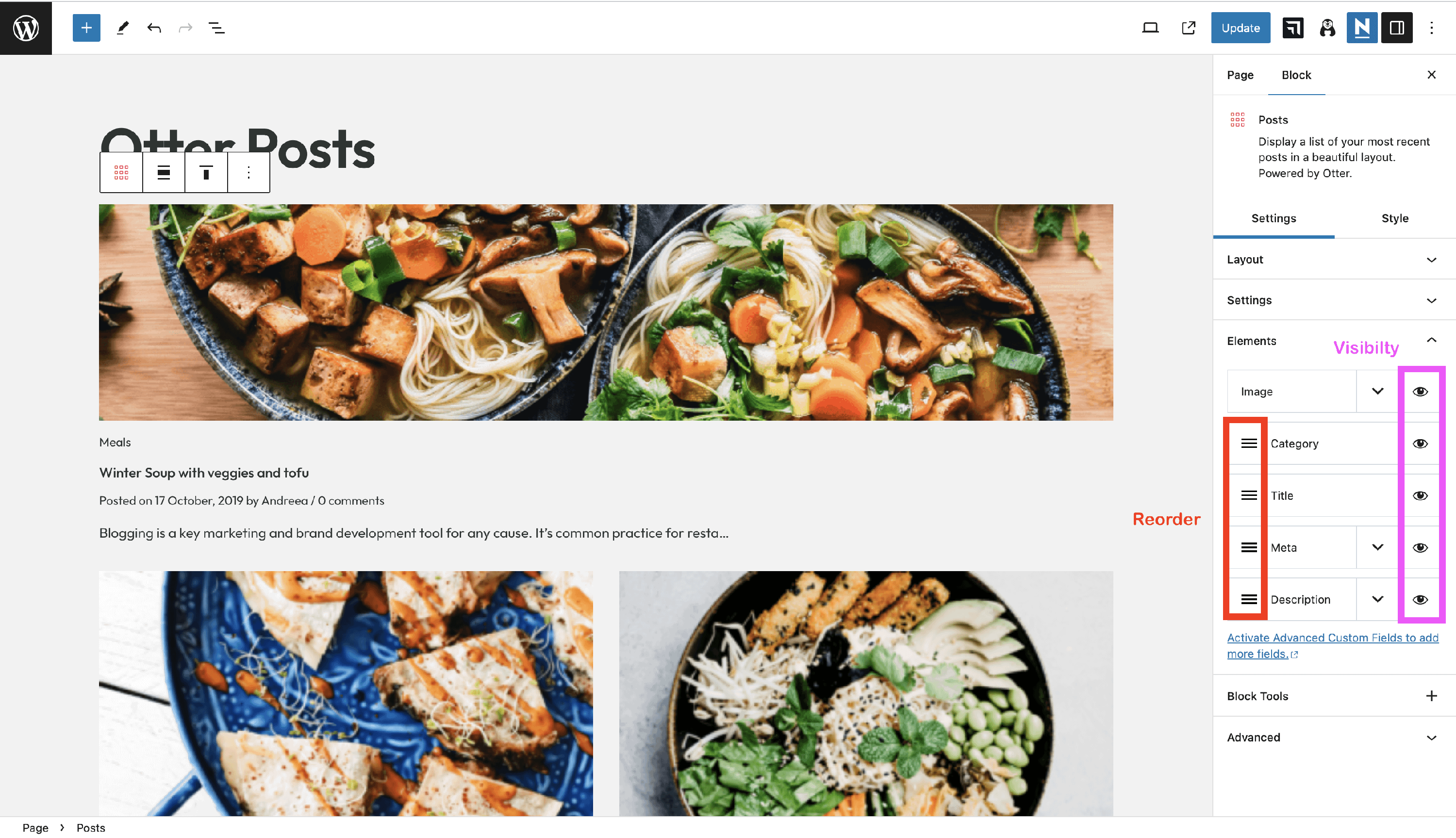Image resolution: width=1456 pixels, height=838 pixels.
Task: Open the document overview list view
Action: pyautogui.click(x=216, y=28)
